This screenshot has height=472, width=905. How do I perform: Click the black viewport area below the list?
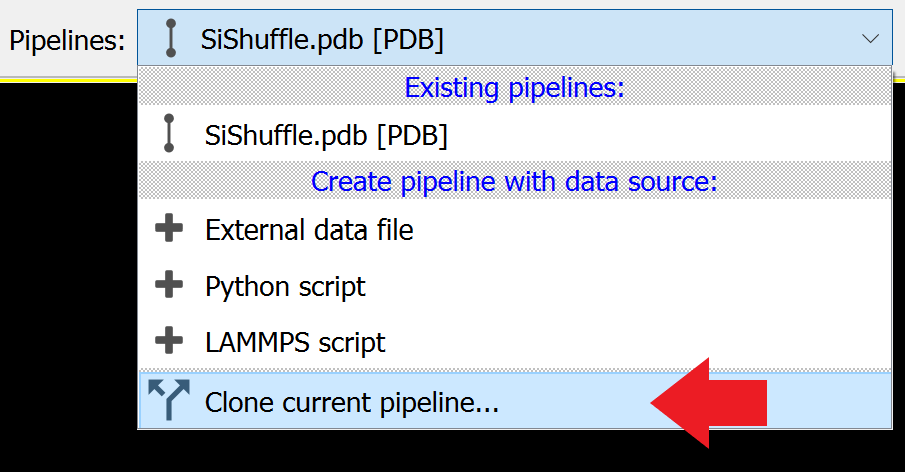(500, 452)
